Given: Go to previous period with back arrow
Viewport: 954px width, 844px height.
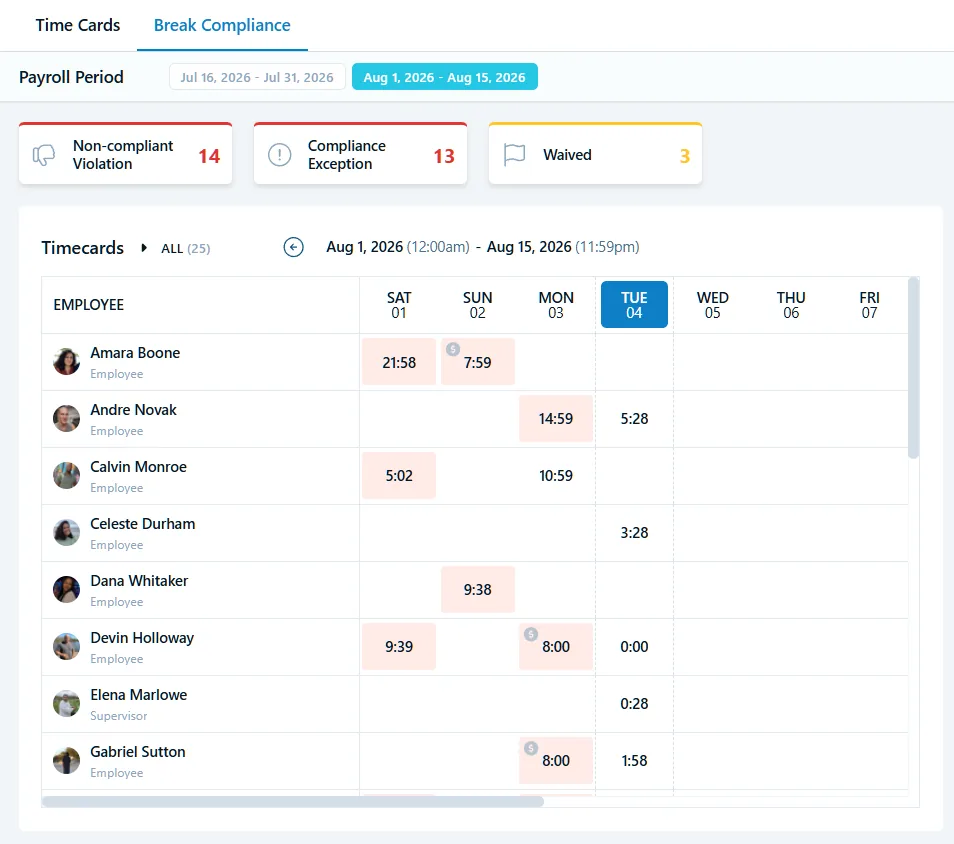Looking at the screenshot, I should [x=293, y=247].
